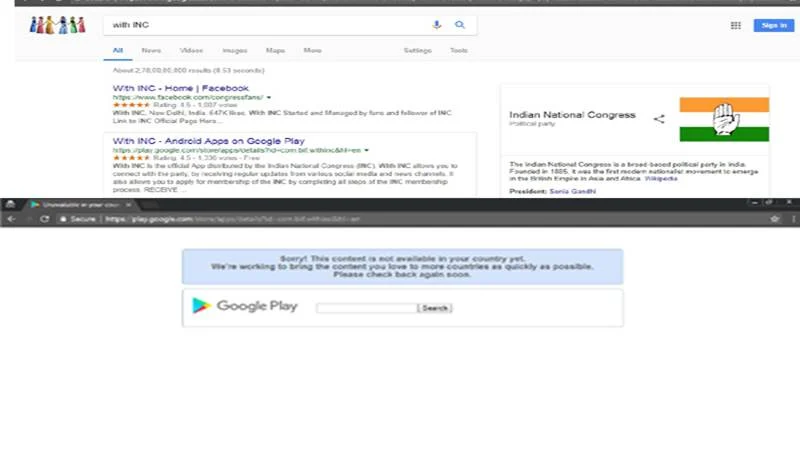This screenshot has height=450, width=800.
Task: Open 'With INC - Home | Facebook' result
Action: [181, 88]
